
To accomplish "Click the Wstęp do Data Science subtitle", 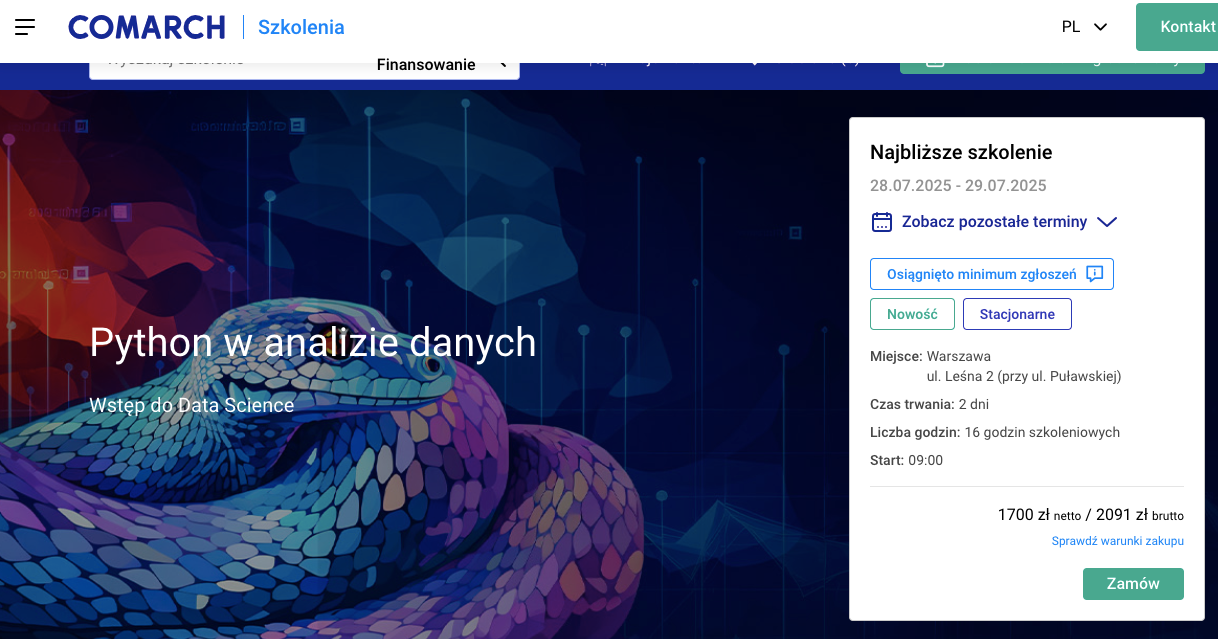I will [192, 405].
